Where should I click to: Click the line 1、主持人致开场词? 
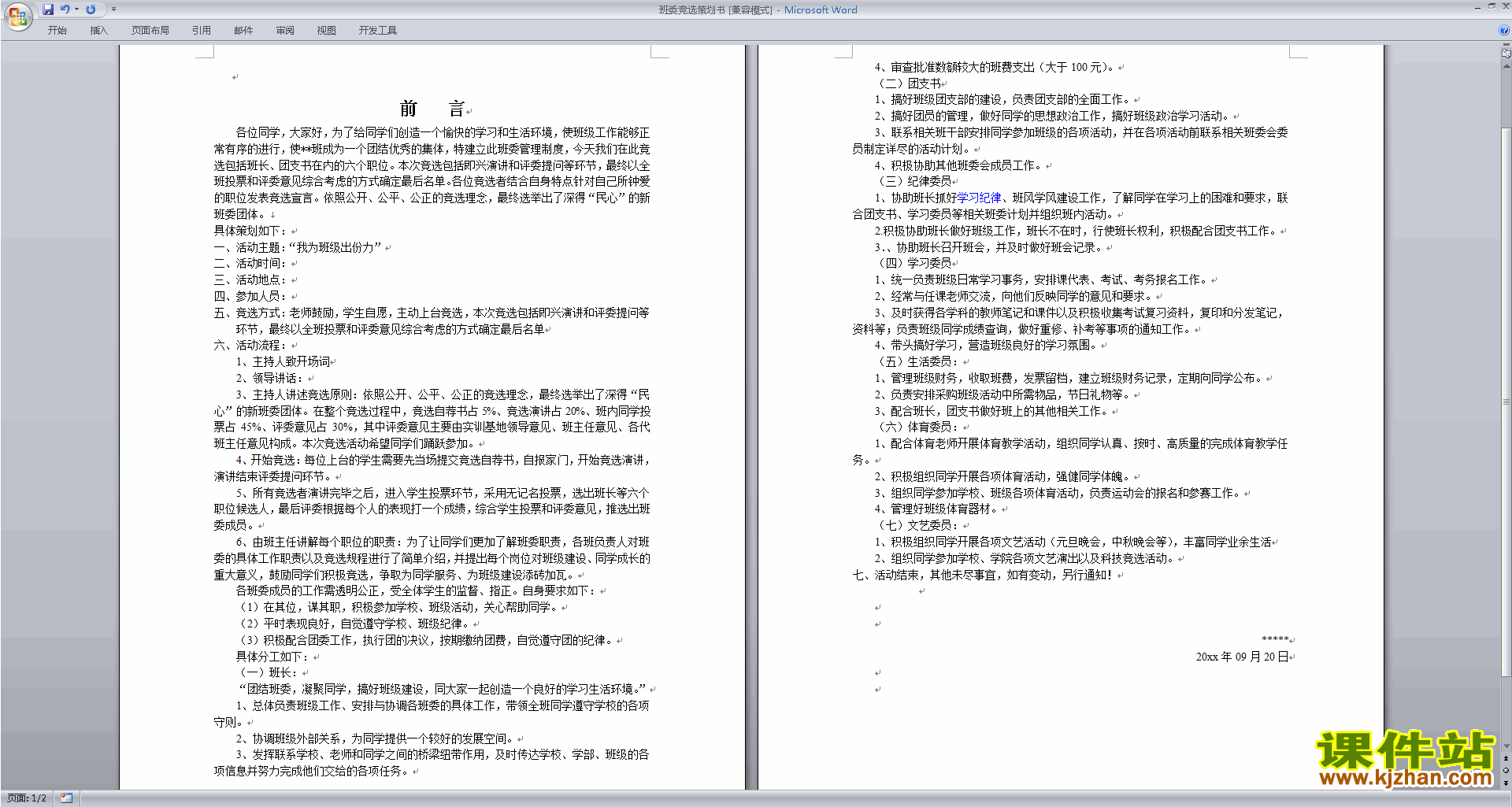pos(283,362)
